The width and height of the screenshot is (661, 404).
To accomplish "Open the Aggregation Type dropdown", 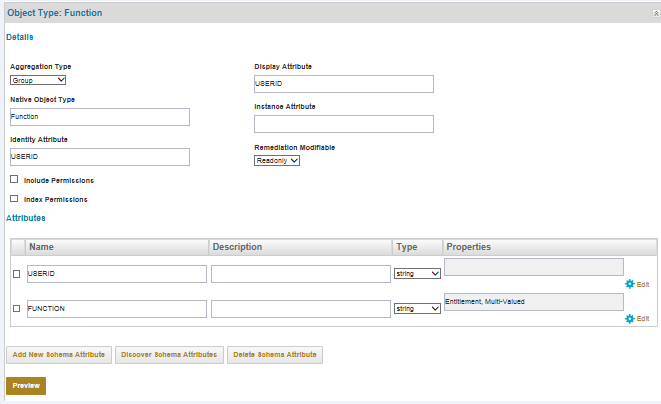I will tap(38, 80).
